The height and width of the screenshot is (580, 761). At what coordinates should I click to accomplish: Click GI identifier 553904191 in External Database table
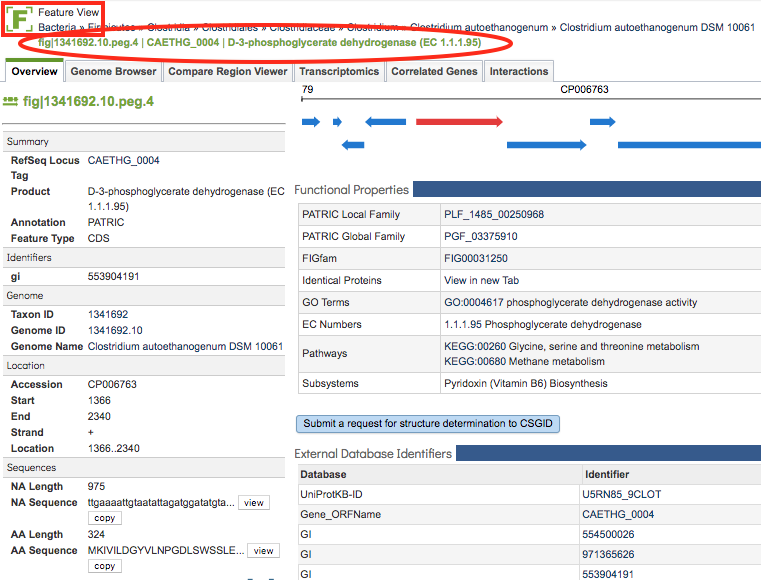click(608, 574)
